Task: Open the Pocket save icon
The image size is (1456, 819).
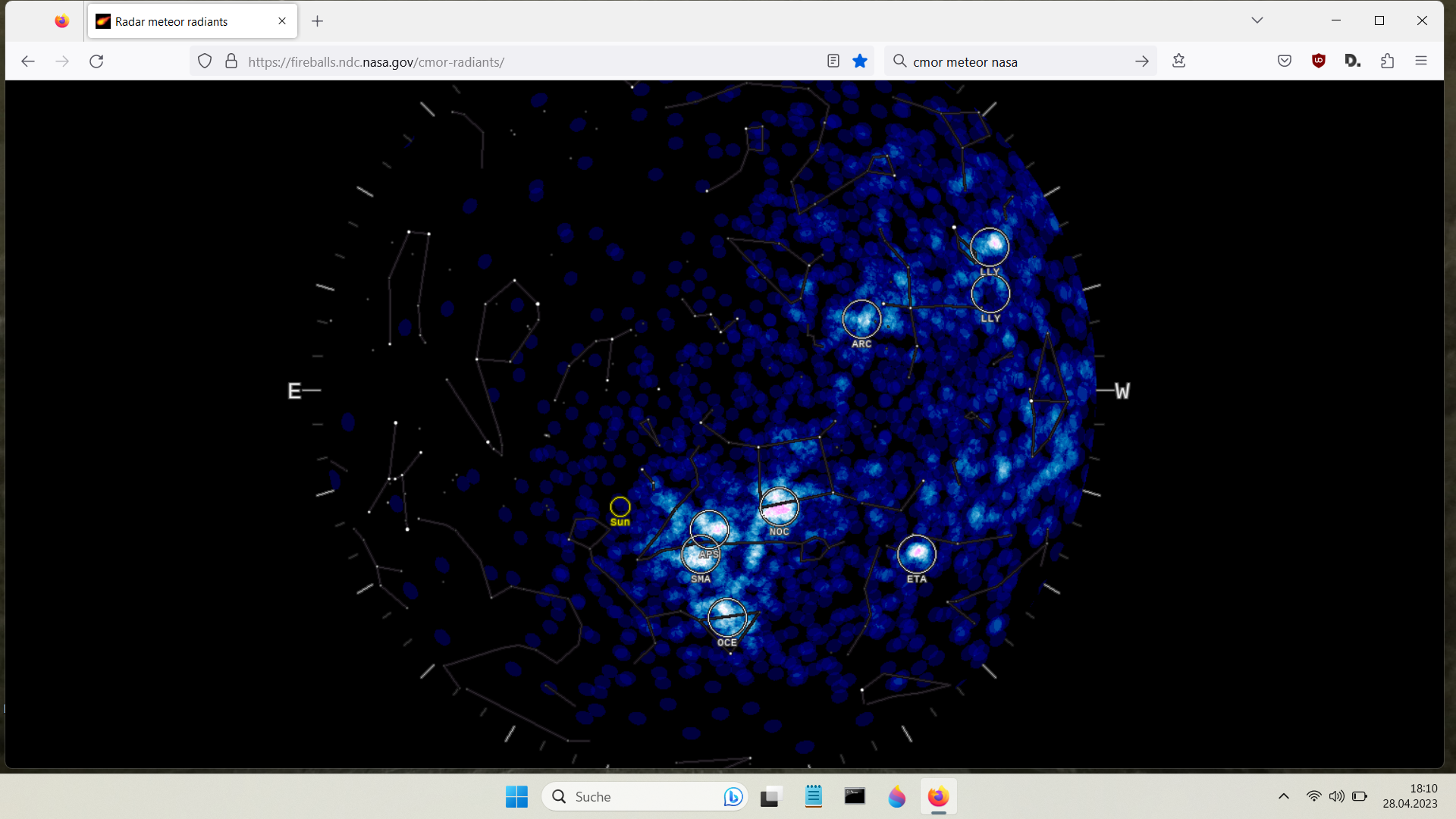Action: pos(1285,61)
